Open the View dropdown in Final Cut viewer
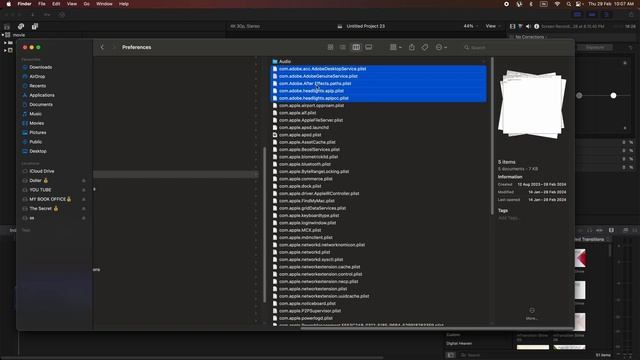Screen dimensions: 640x360 (492, 26)
